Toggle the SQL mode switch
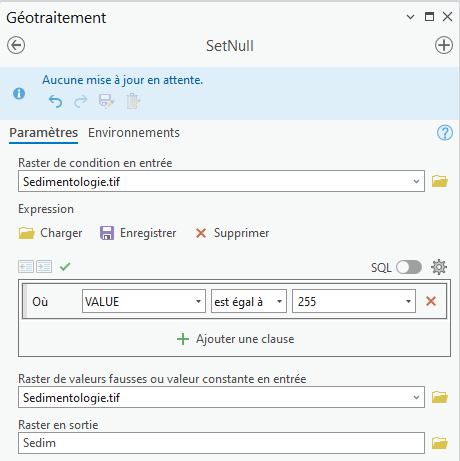The image size is (460, 461). (x=409, y=267)
